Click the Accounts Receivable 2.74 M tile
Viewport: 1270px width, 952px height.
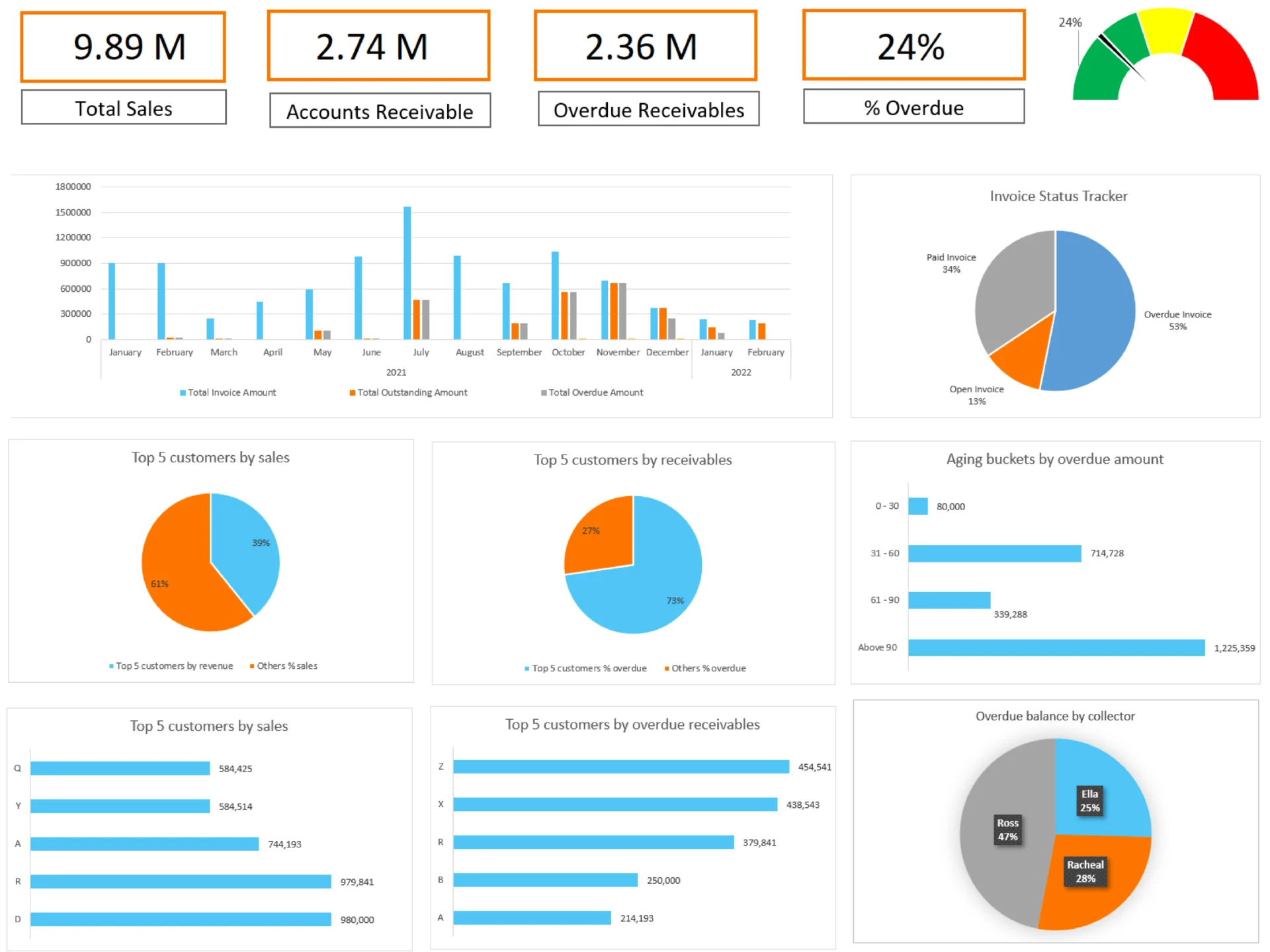coord(378,46)
